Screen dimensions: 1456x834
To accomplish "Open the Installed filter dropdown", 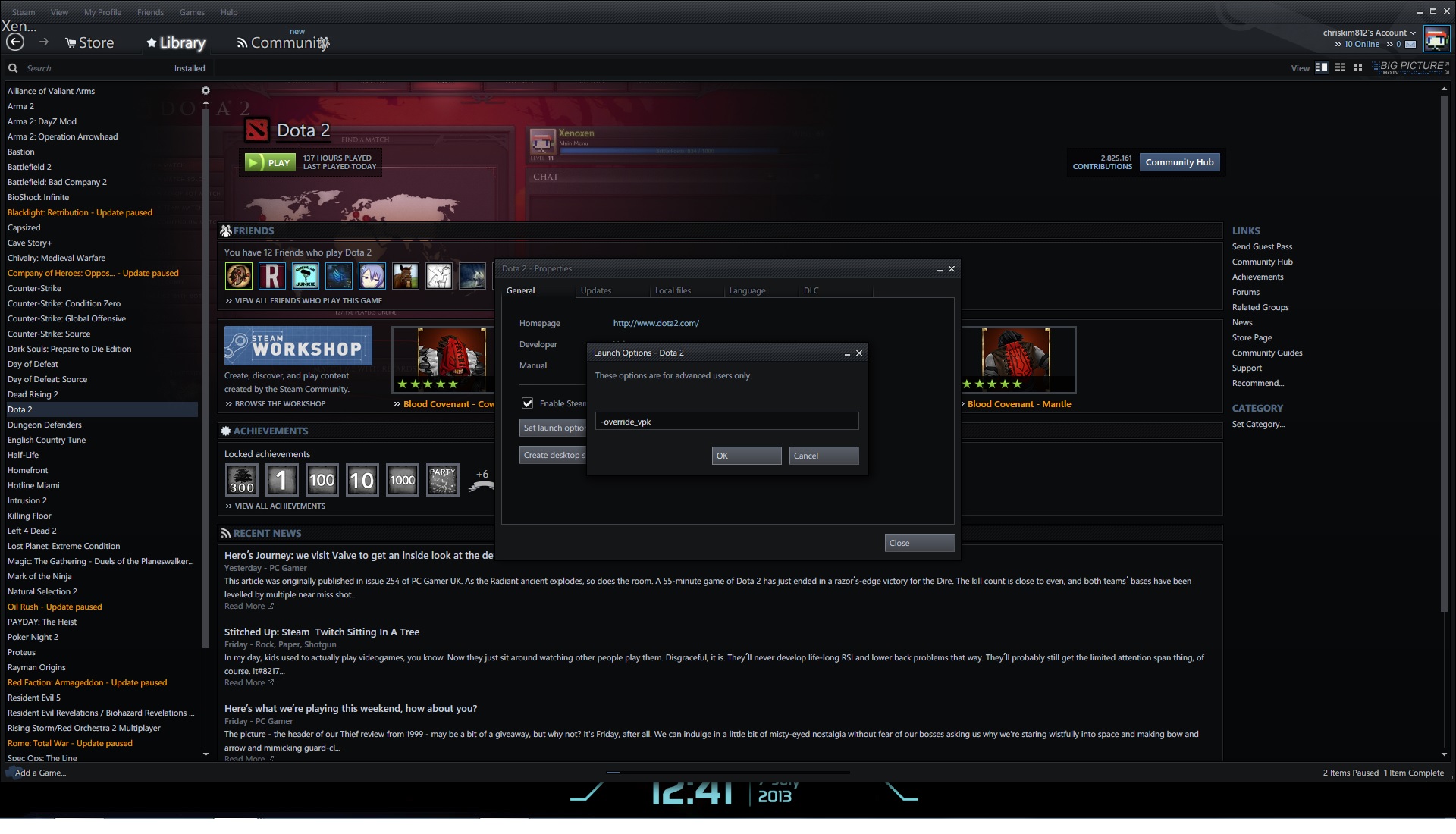I will [189, 68].
